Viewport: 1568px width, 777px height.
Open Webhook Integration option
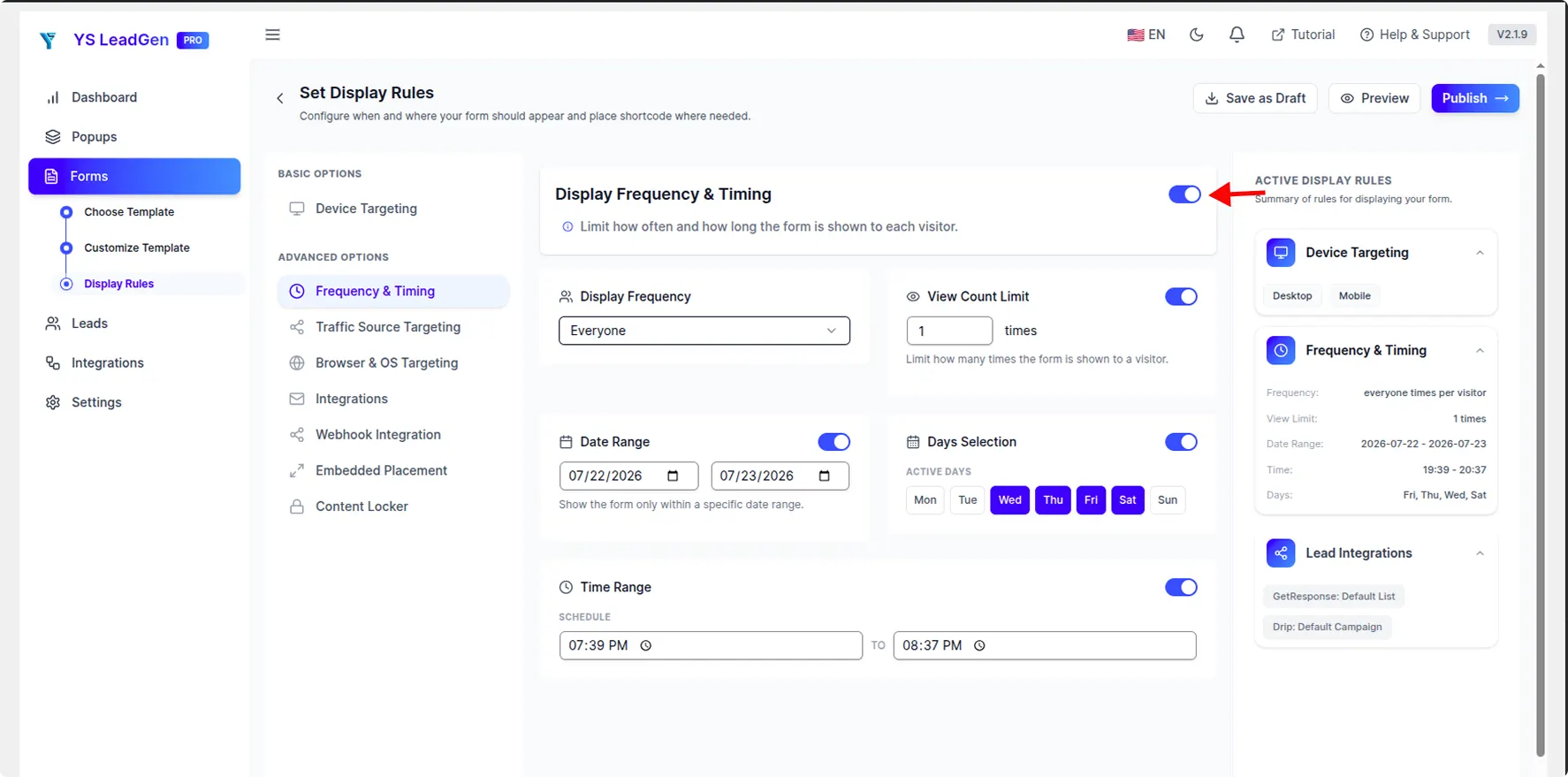click(x=394, y=435)
